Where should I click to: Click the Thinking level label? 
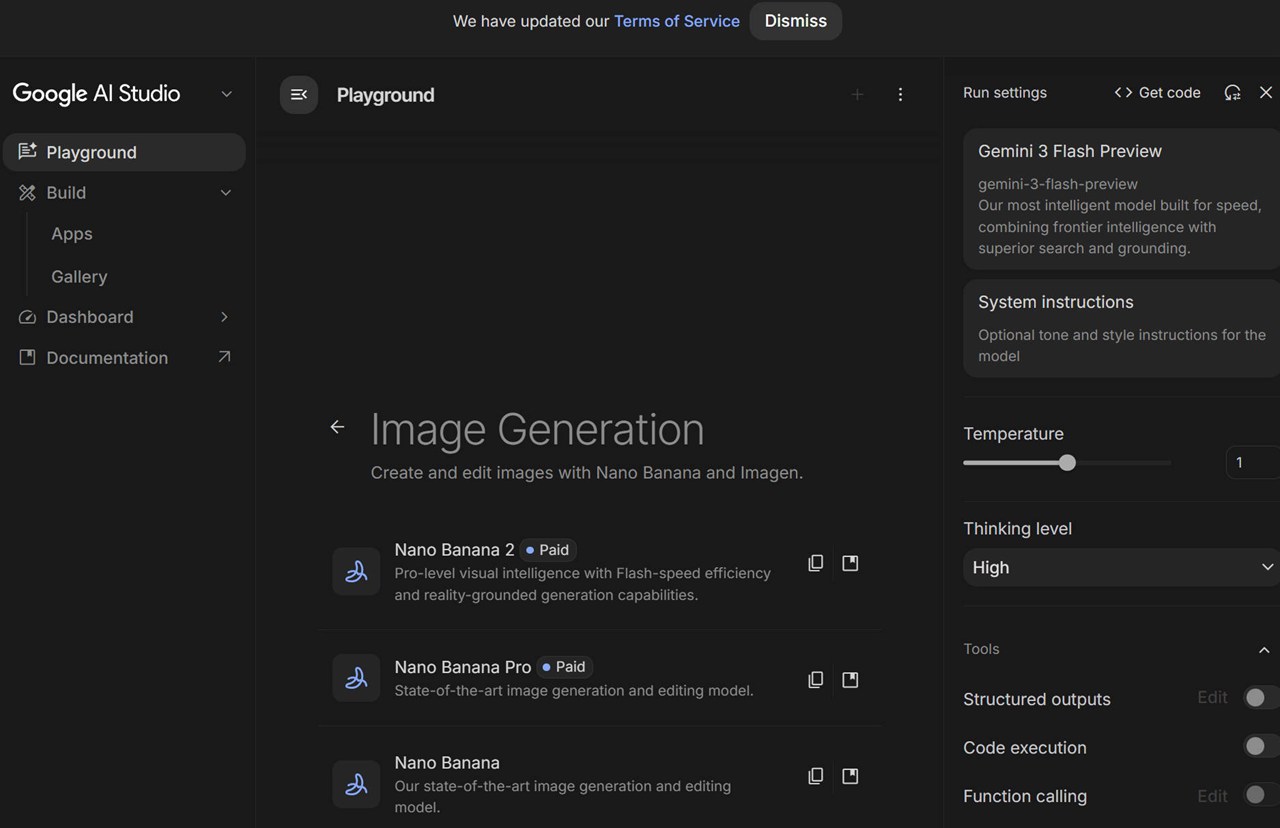(x=1017, y=529)
